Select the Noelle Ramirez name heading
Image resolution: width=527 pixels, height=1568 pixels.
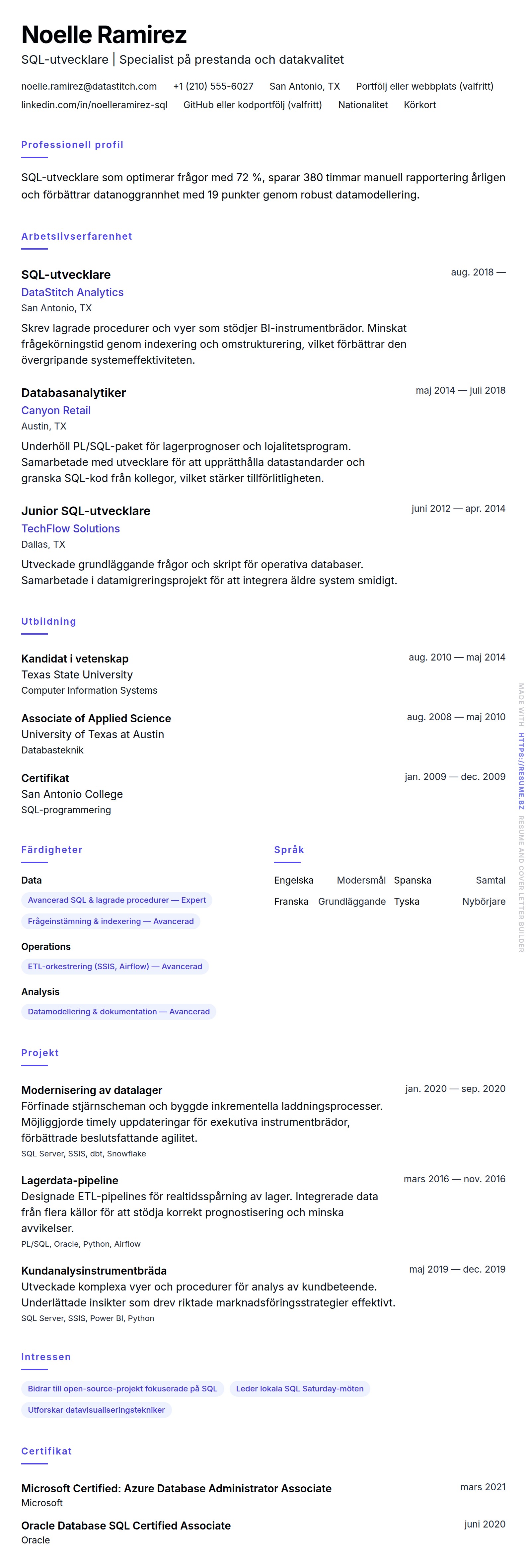[104, 35]
